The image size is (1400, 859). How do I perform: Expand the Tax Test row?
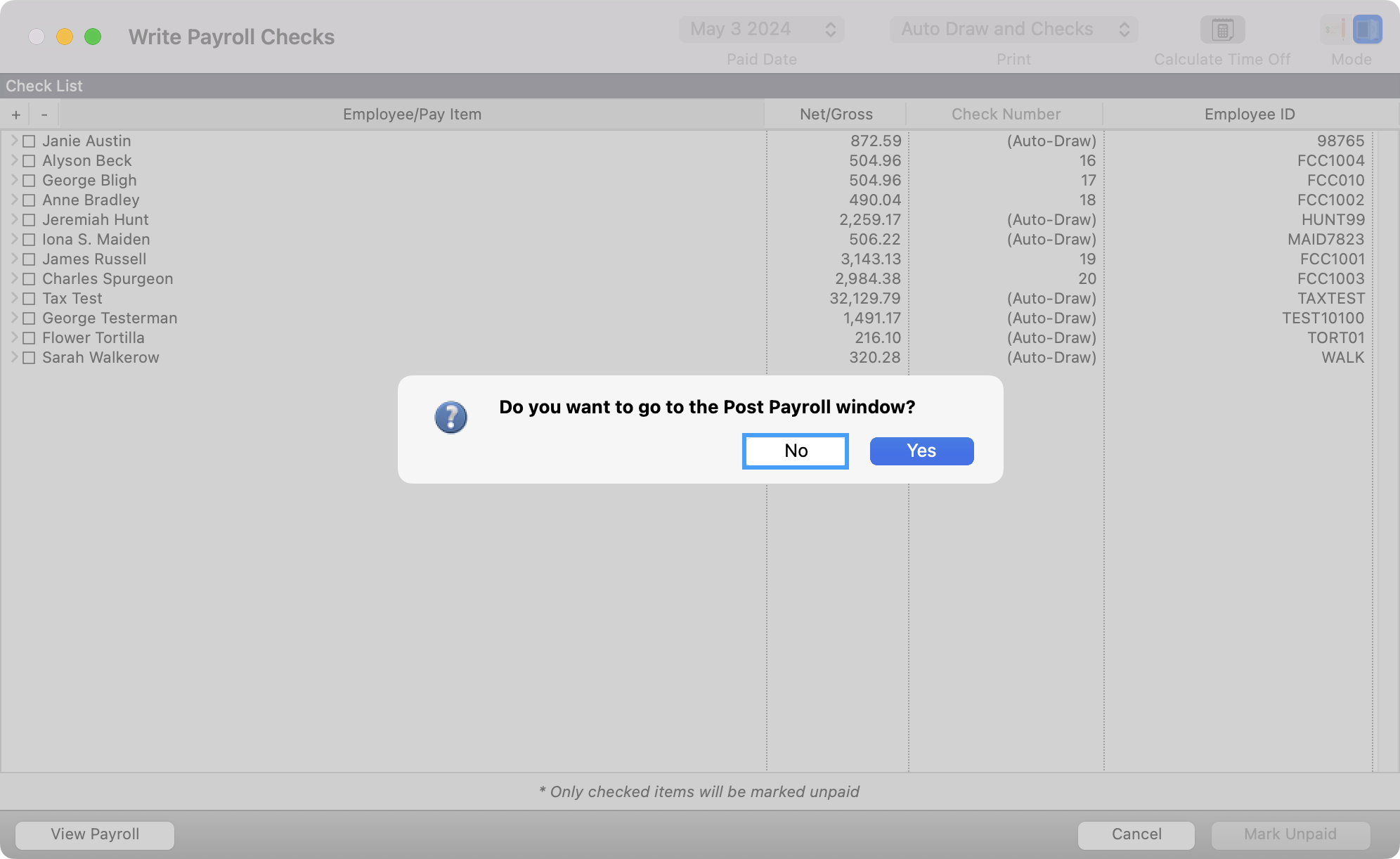coord(13,298)
